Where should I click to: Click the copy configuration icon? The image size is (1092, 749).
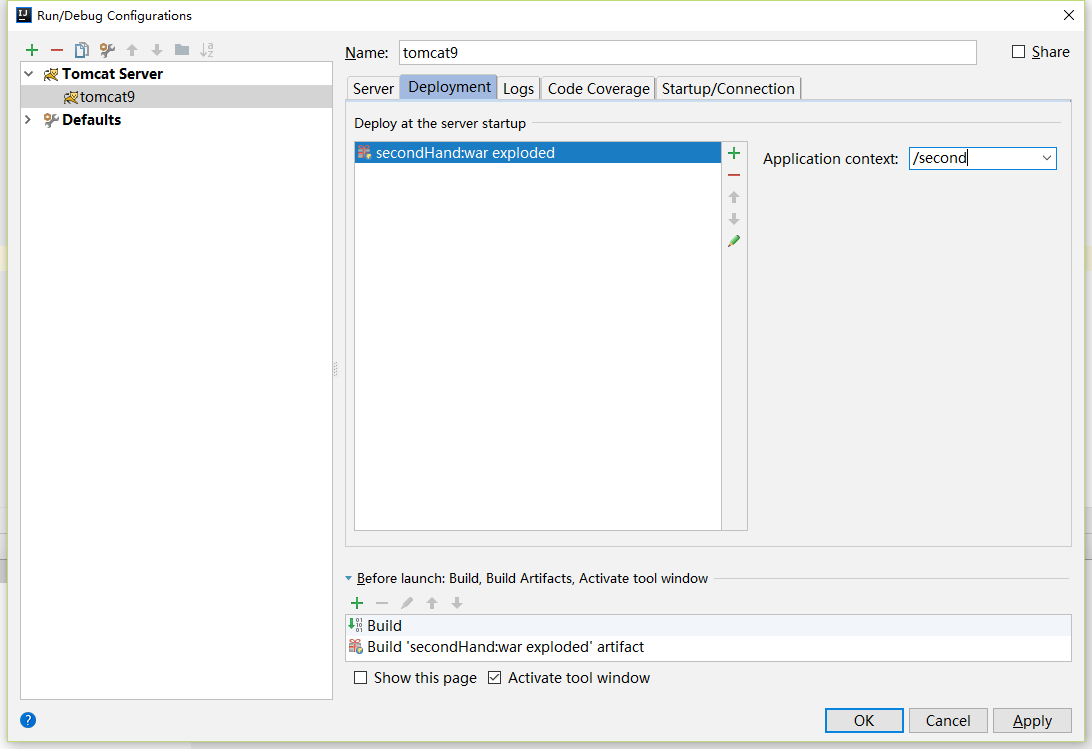pos(82,50)
